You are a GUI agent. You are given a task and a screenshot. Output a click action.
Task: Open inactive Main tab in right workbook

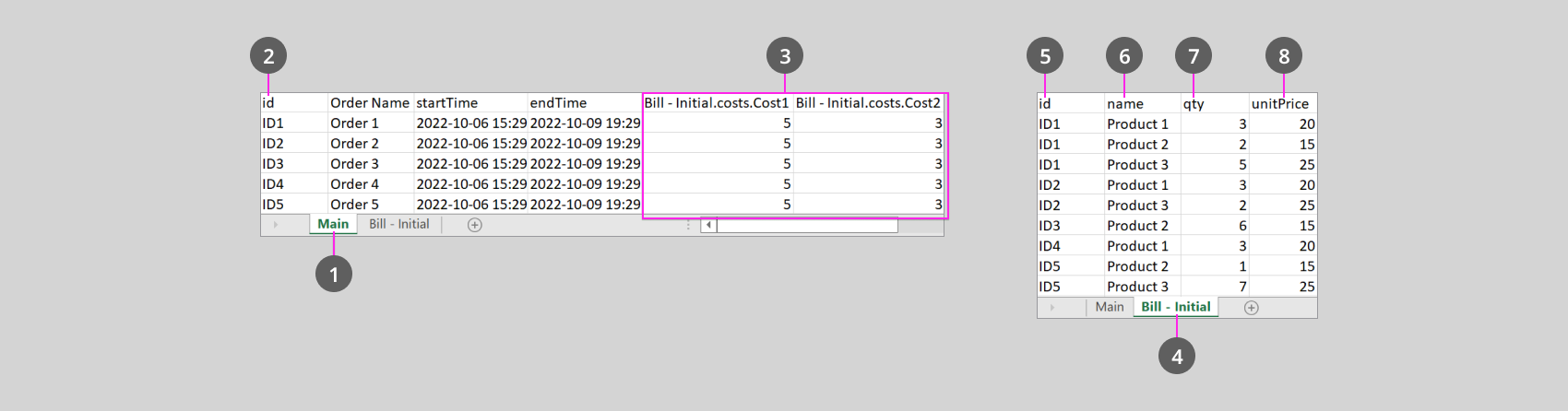click(1110, 307)
